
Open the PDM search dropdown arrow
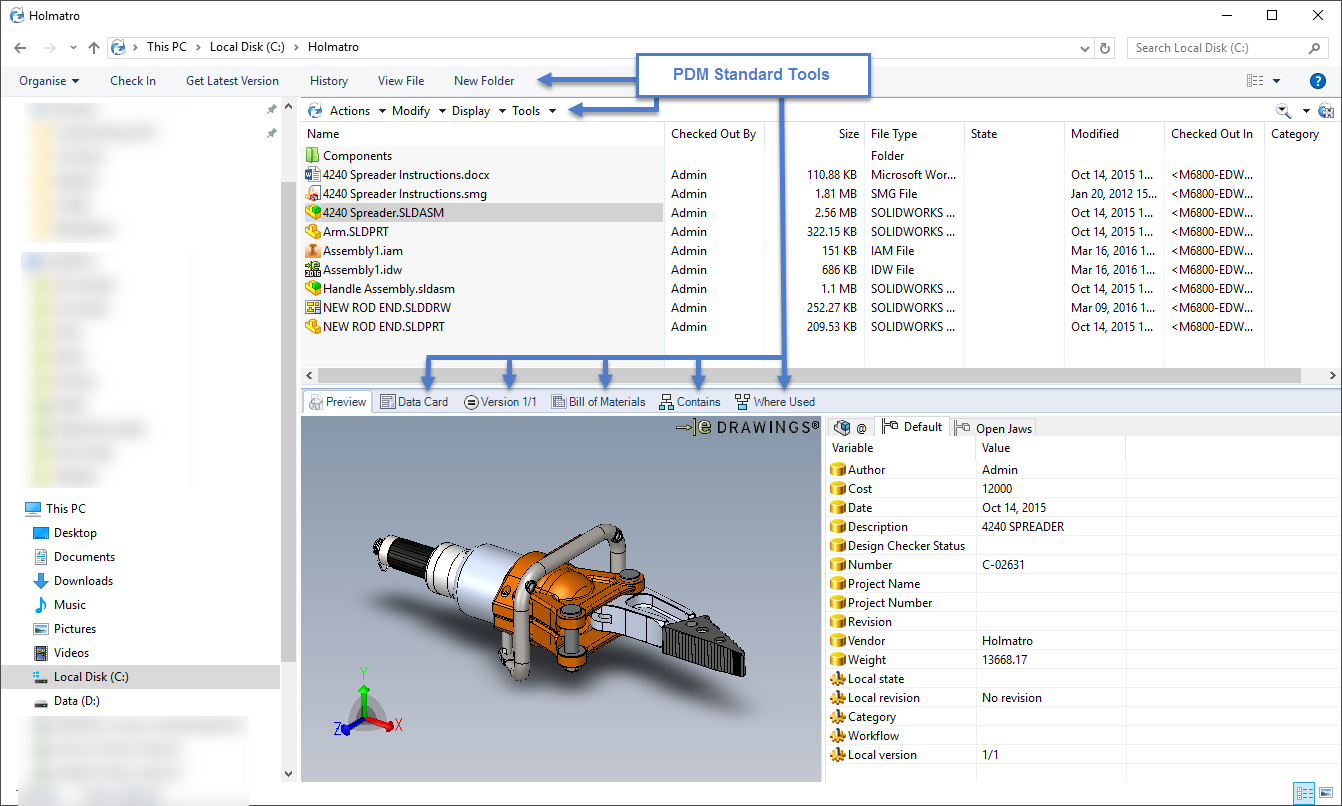tap(1306, 111)
